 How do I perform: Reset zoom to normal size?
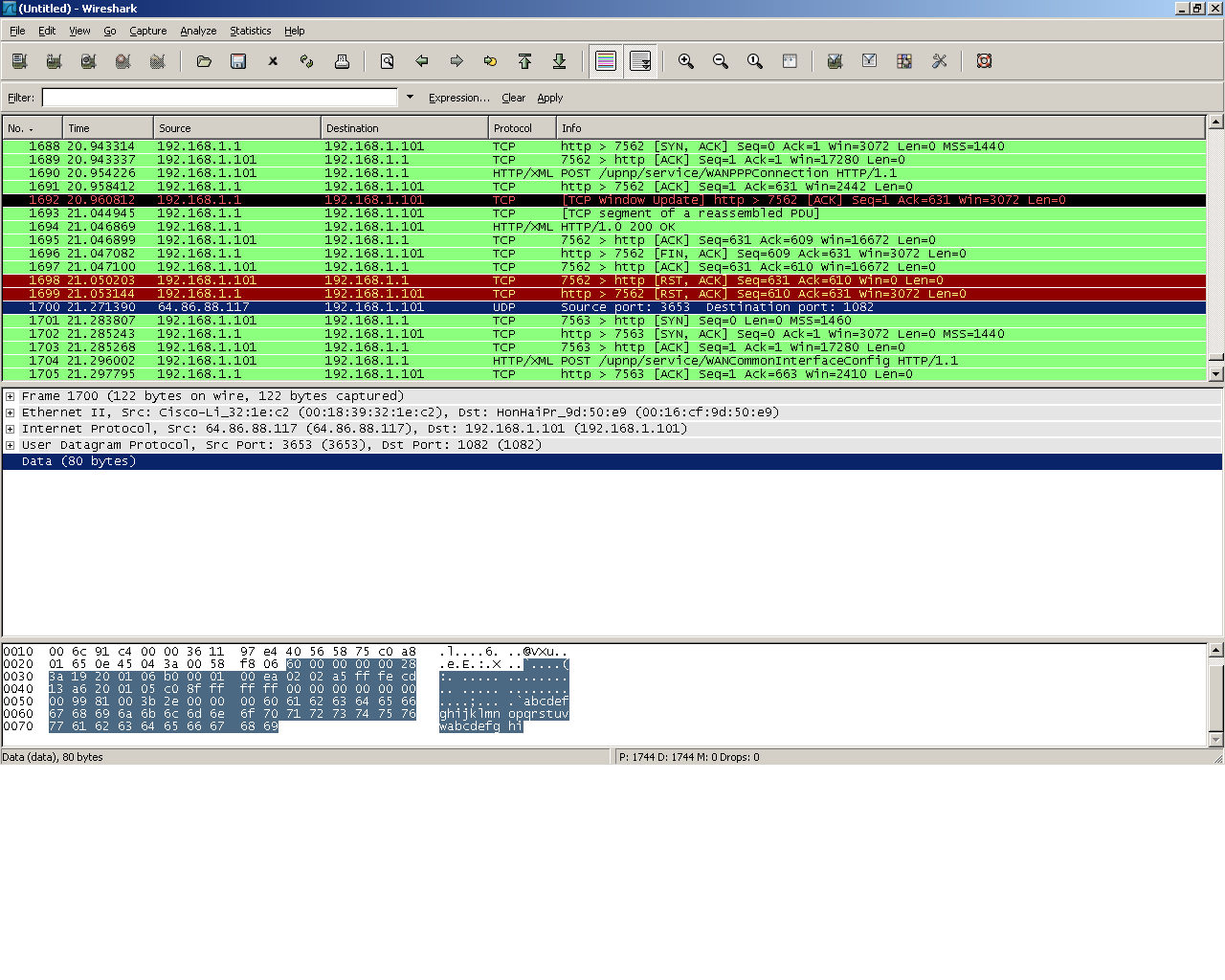[x=754, y=61]
